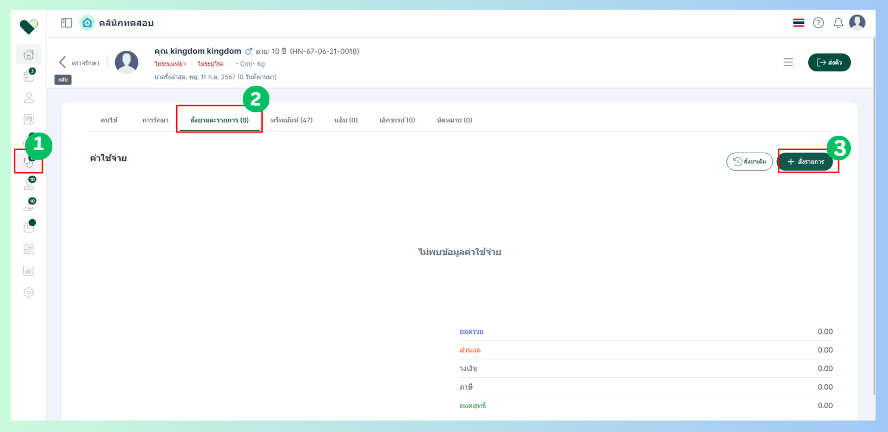Open the document list icon in the sidebar
This screenshot has width=888, height=432.
coord(29,119)
